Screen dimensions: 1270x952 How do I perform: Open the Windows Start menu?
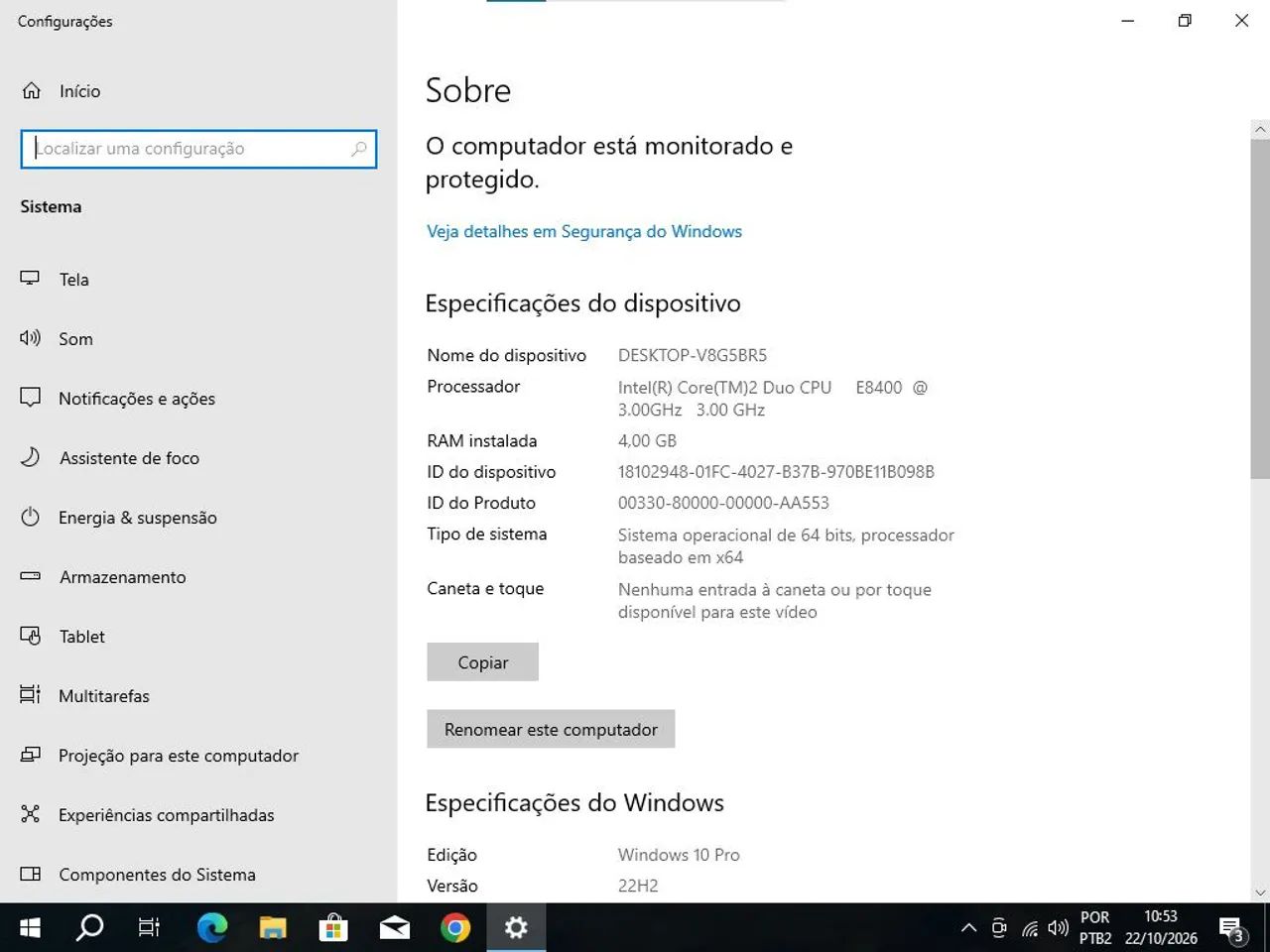[x=30, y=927]
